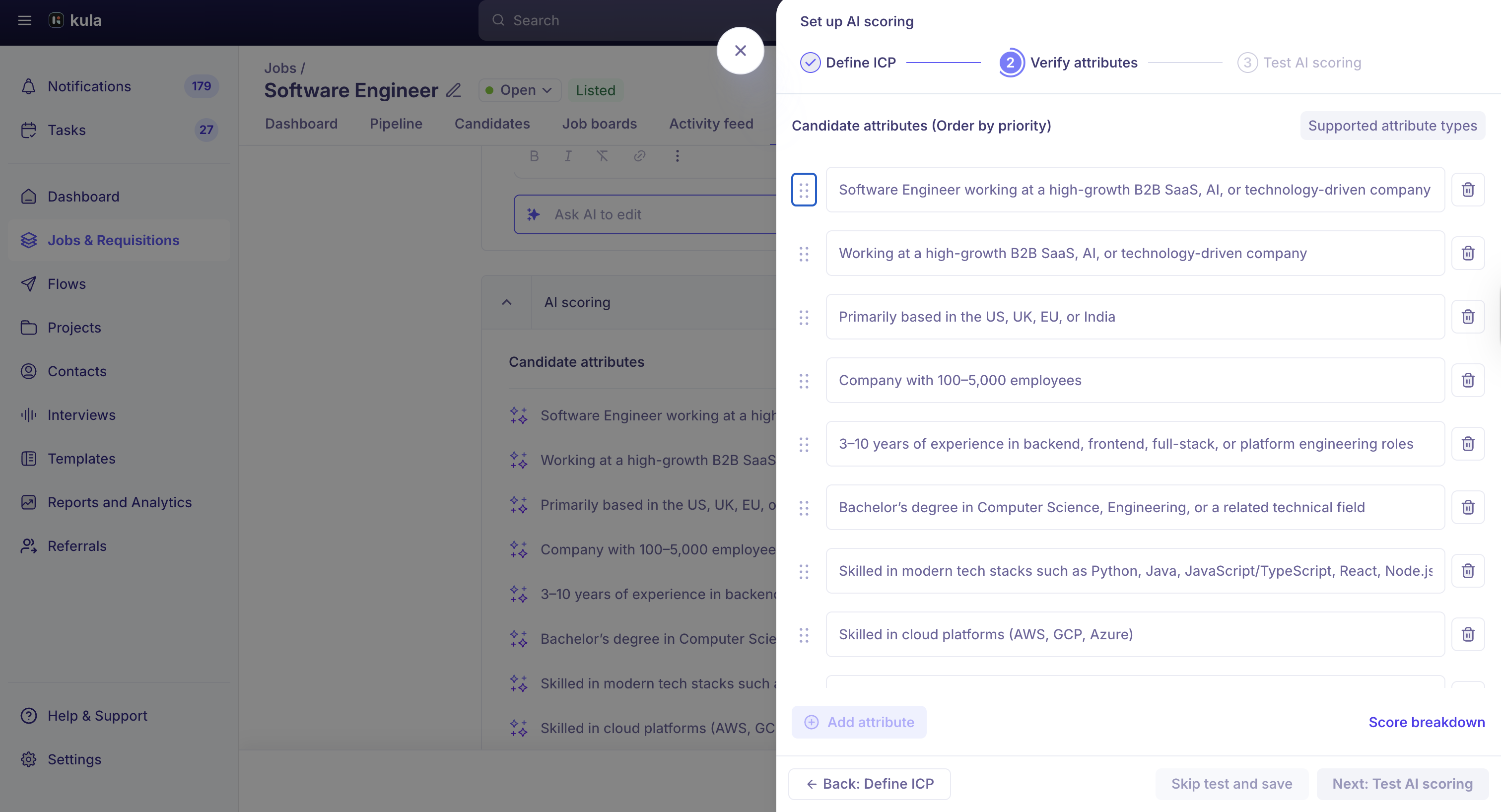Click drag handle for 'Primarily based in the US' attribute
Screen dimensions: 1501x812
pos(804,317)
